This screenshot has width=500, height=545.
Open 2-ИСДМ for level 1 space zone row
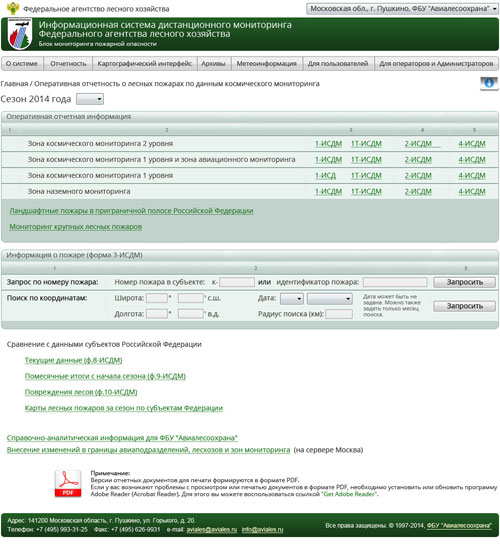[x=418, y=176]
